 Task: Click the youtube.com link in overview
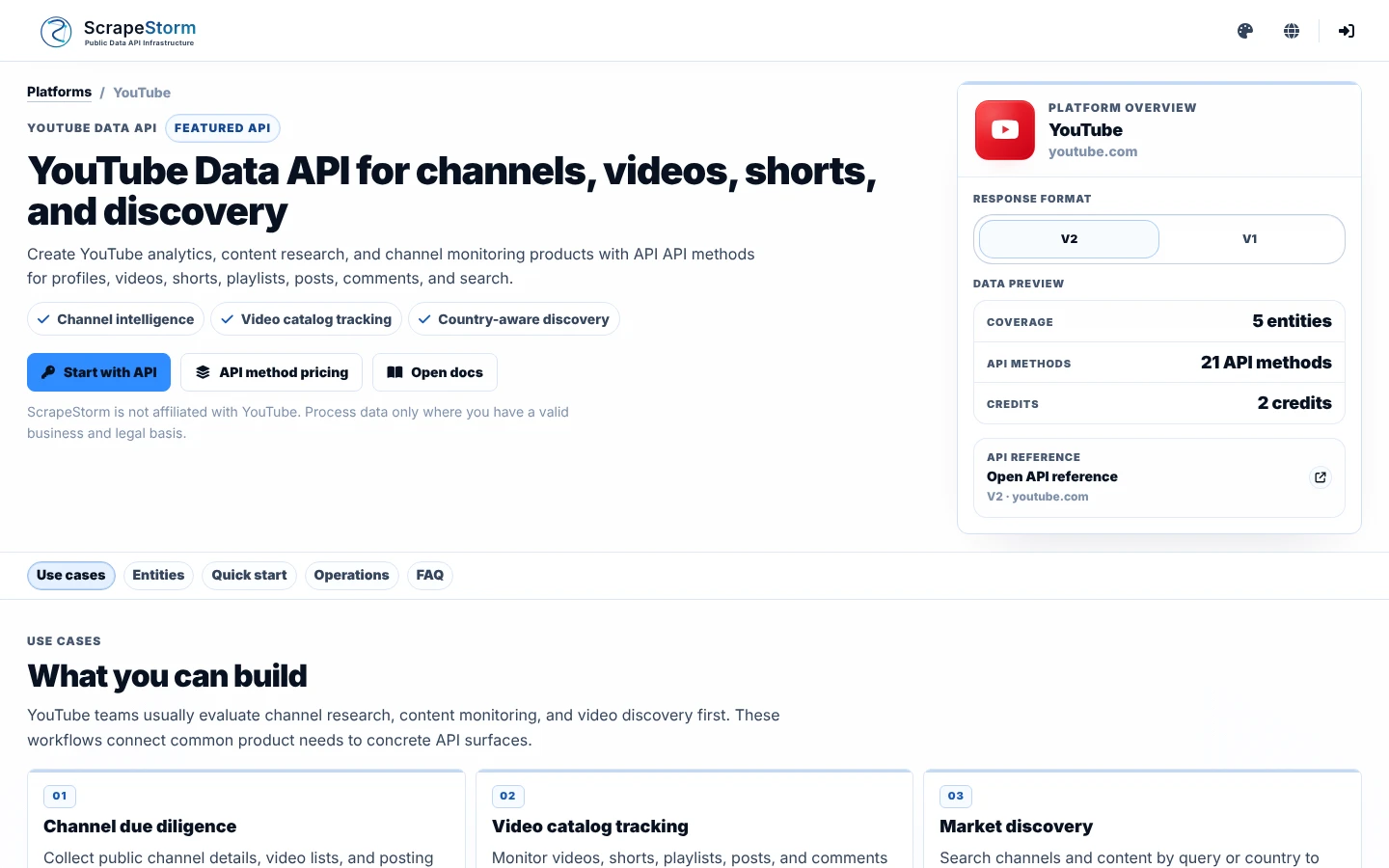[x=1093, y=151]
